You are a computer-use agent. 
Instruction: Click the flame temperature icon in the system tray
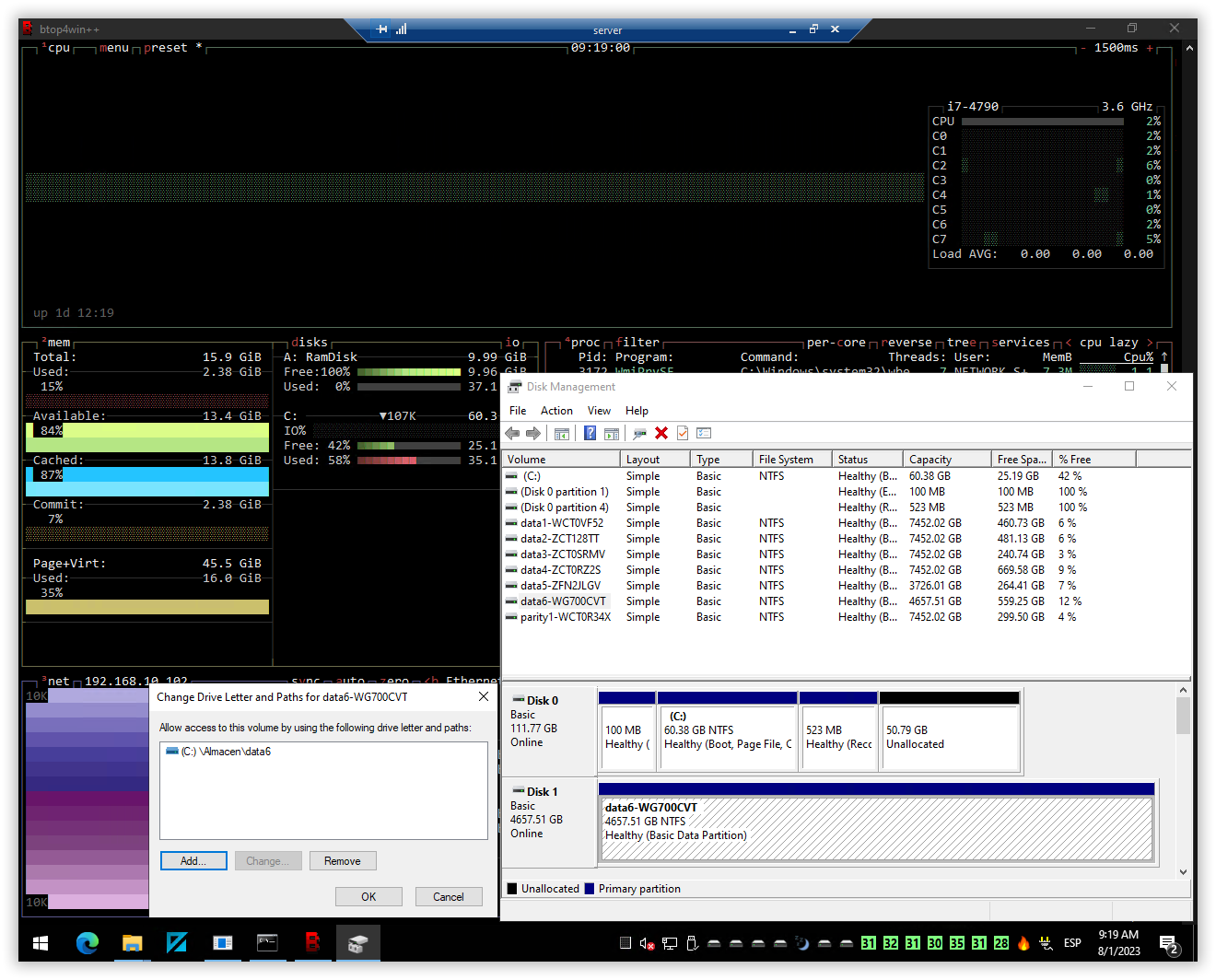pos(1023,943)
